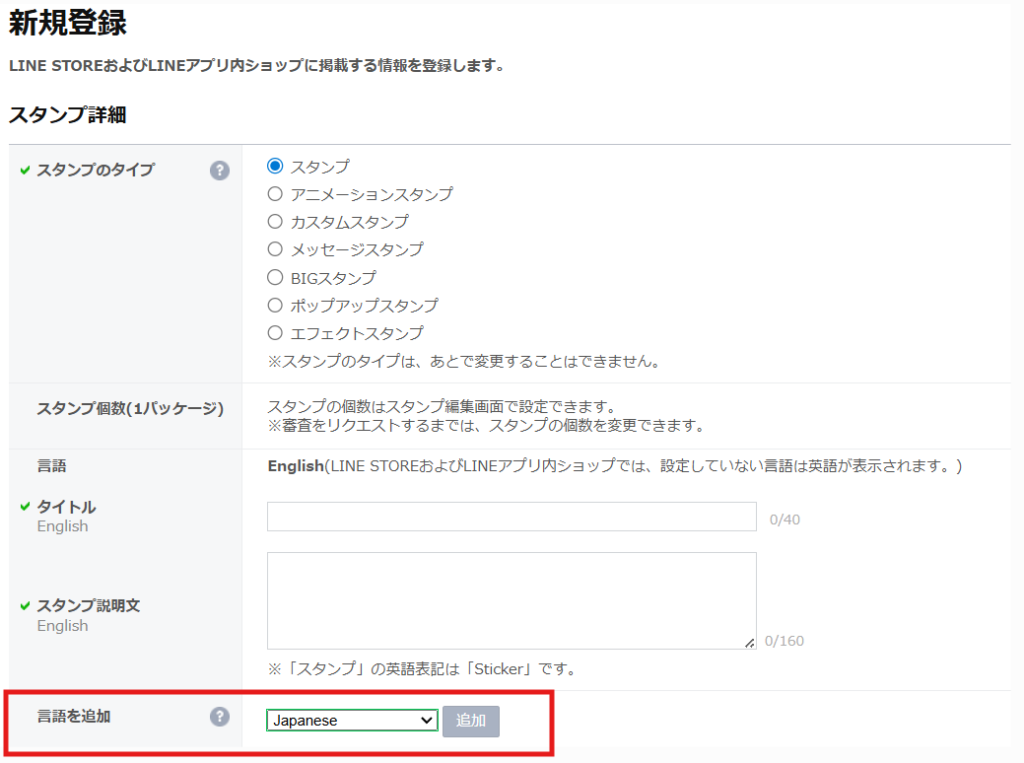Viewport: 1024px width, 763px height.
Task: Click the green checkmark beside スタンプ説明文
Action: coord(25,606)
